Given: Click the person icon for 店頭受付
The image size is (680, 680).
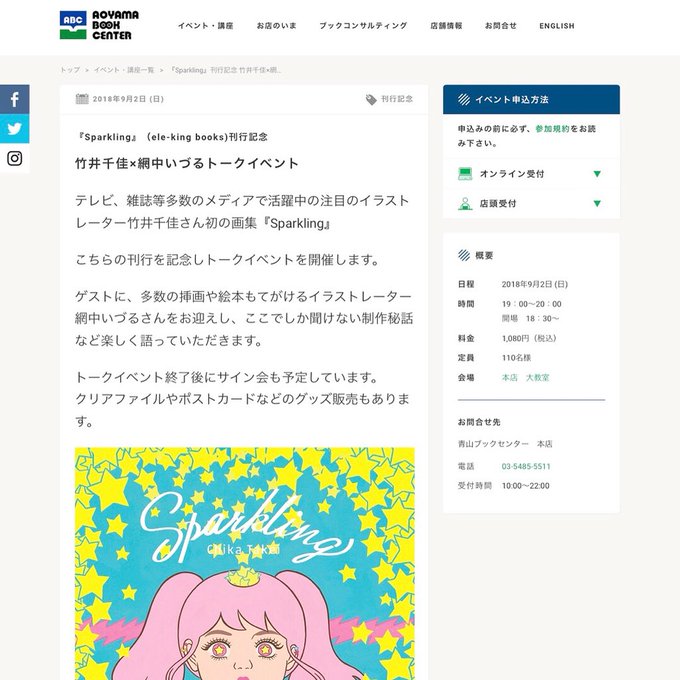Looking at the screenshot, I should [465, 203].
